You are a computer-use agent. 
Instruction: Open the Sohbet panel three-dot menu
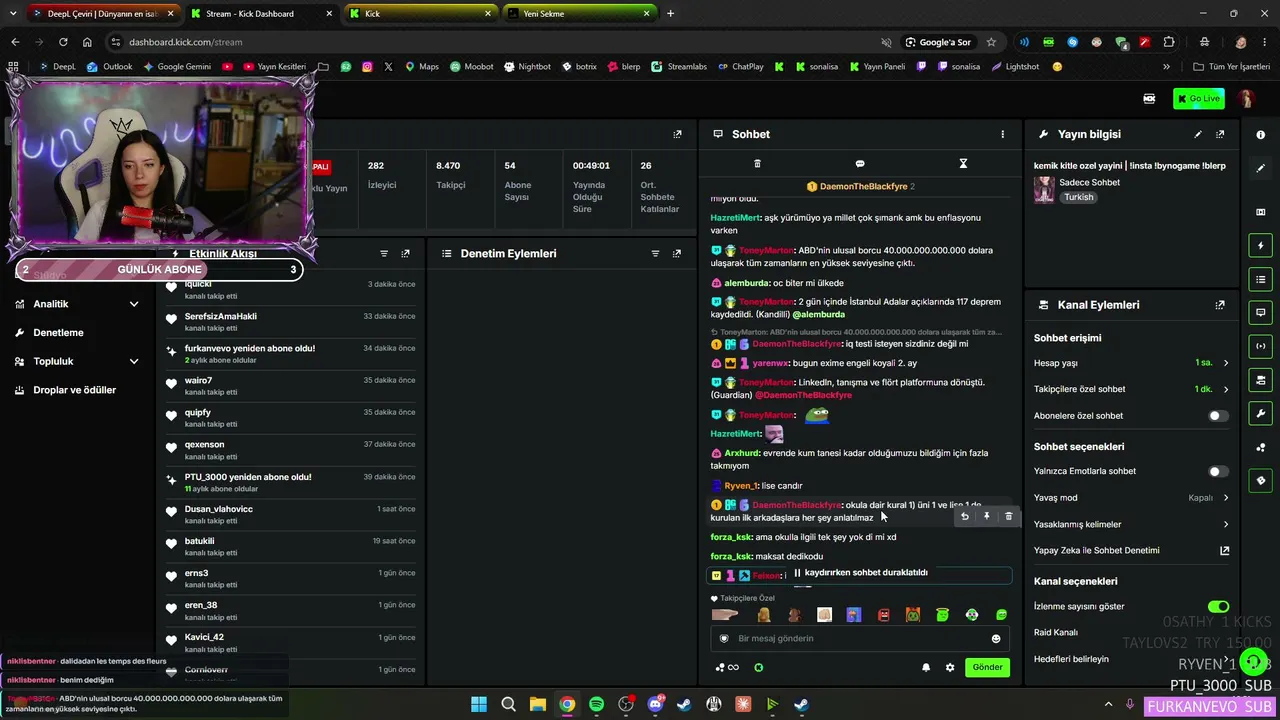1003,134
